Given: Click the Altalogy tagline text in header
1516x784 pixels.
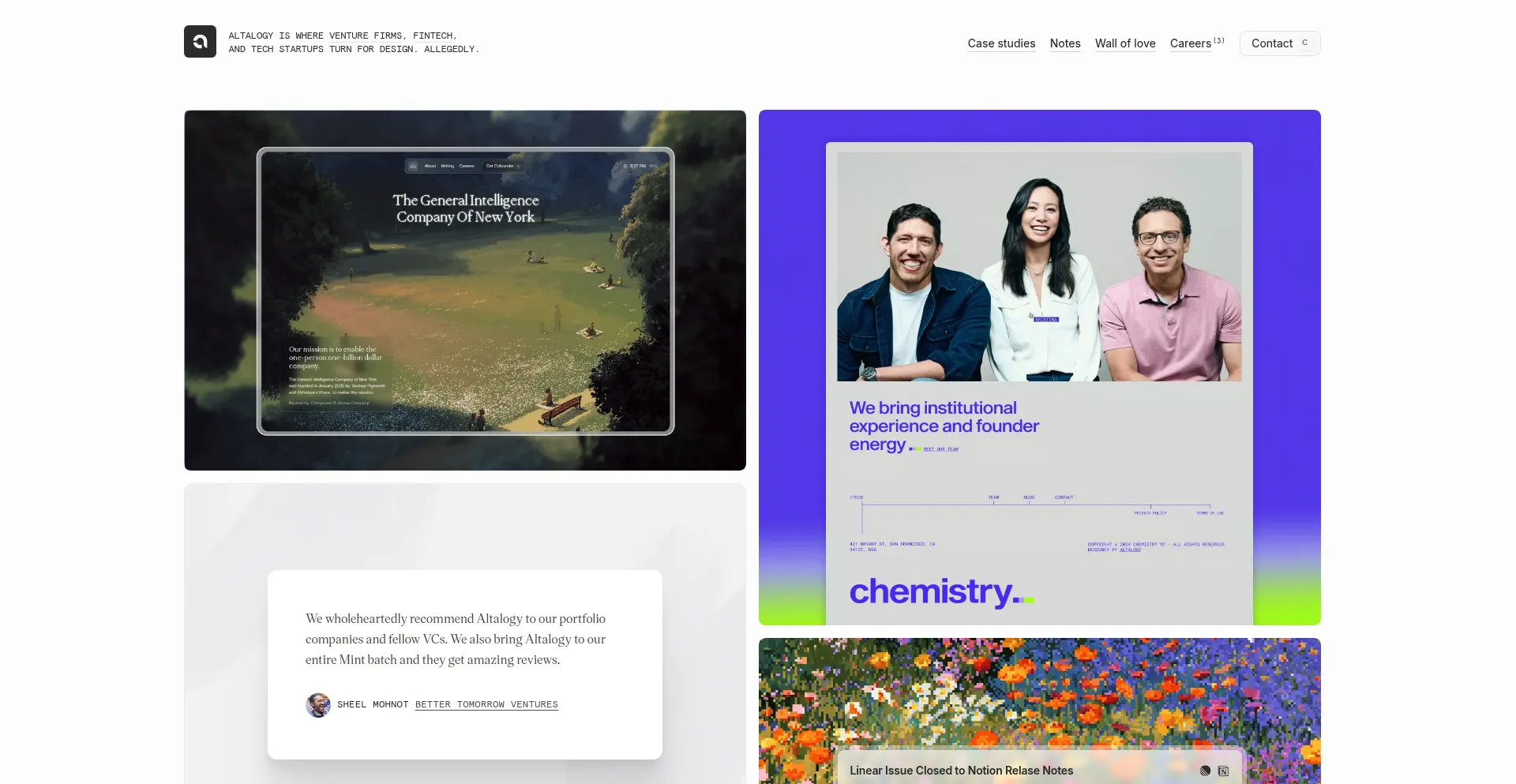Looking at the screenshot, I should 354,42.
